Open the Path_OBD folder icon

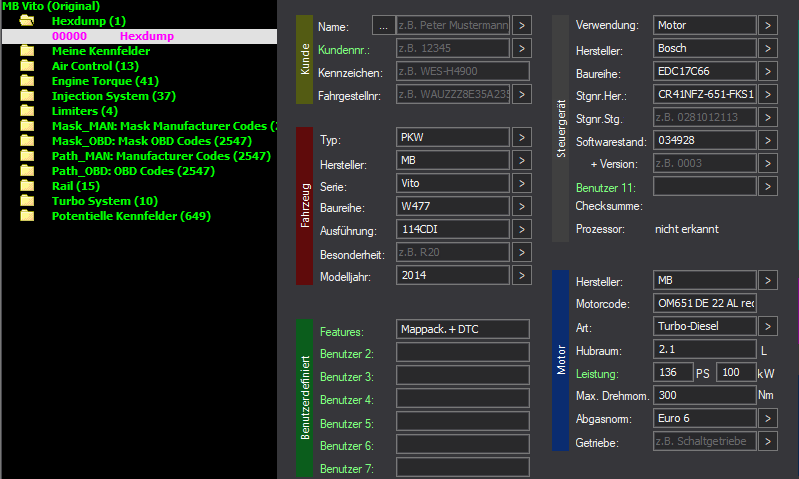point(27,171)
